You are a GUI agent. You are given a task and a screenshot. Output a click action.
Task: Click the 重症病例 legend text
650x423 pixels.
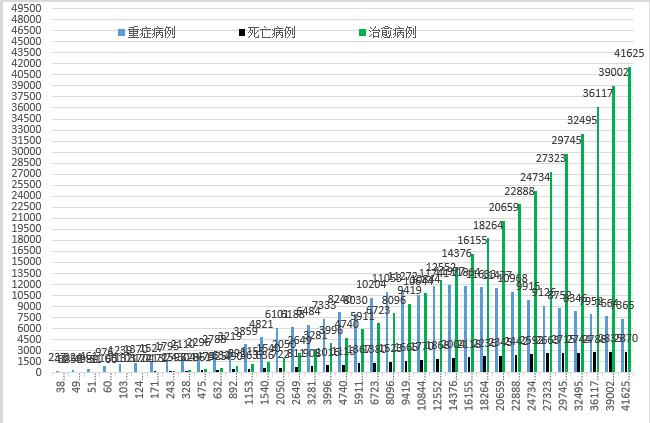tap(151, 32)
